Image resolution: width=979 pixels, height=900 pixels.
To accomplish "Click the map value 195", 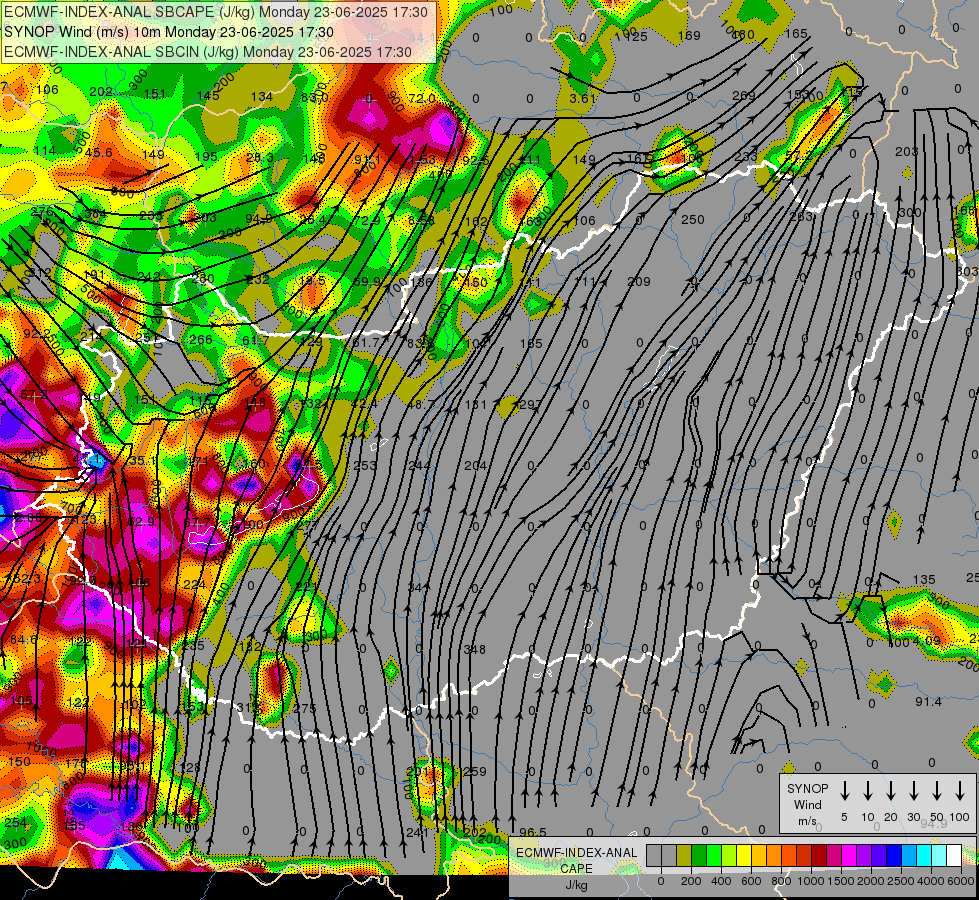I will click(x=206, y=157).
